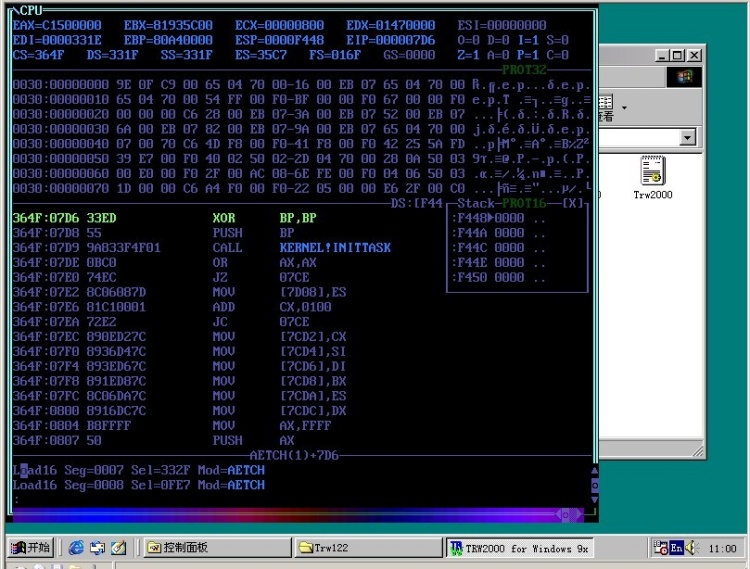Minimize the Explorer window behind the debugger

click(x=662, y=55)
